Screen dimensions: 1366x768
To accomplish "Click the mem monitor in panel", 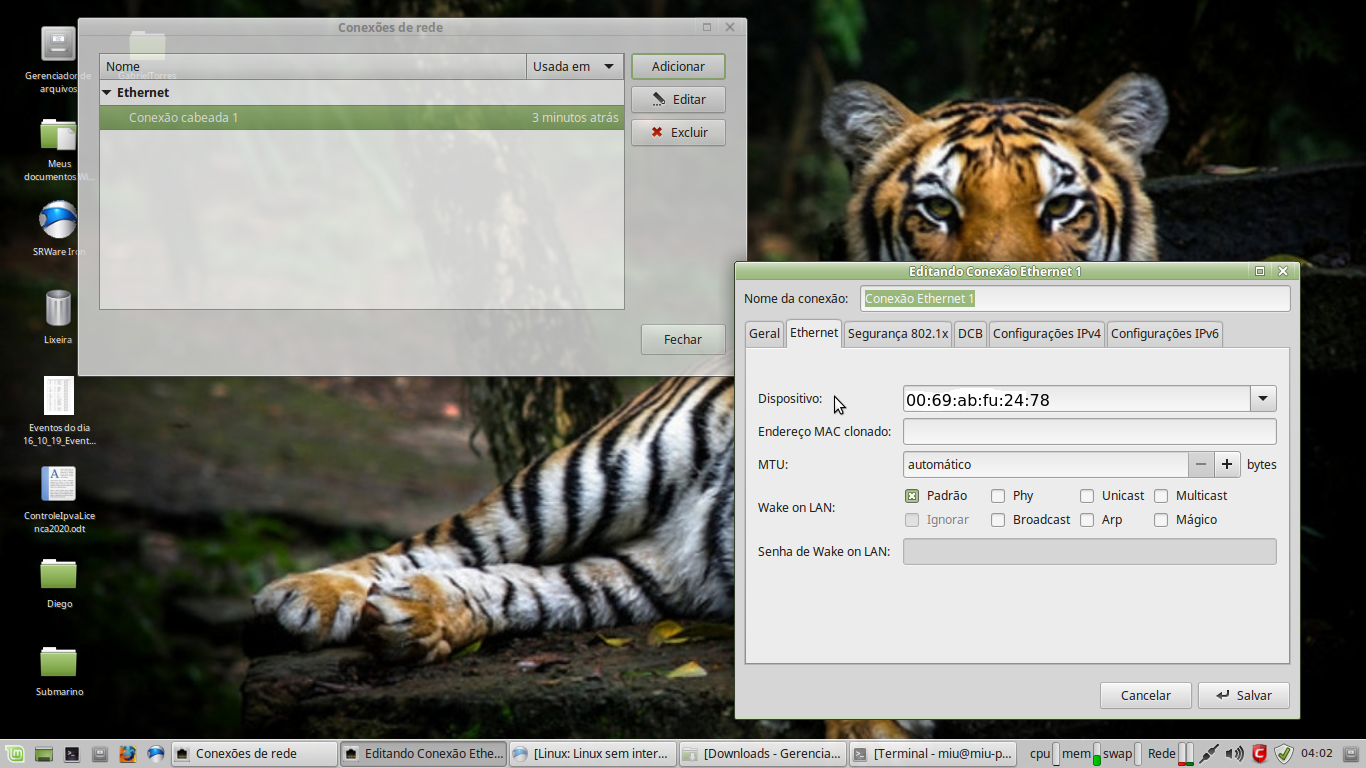I will click(1080, 754).
